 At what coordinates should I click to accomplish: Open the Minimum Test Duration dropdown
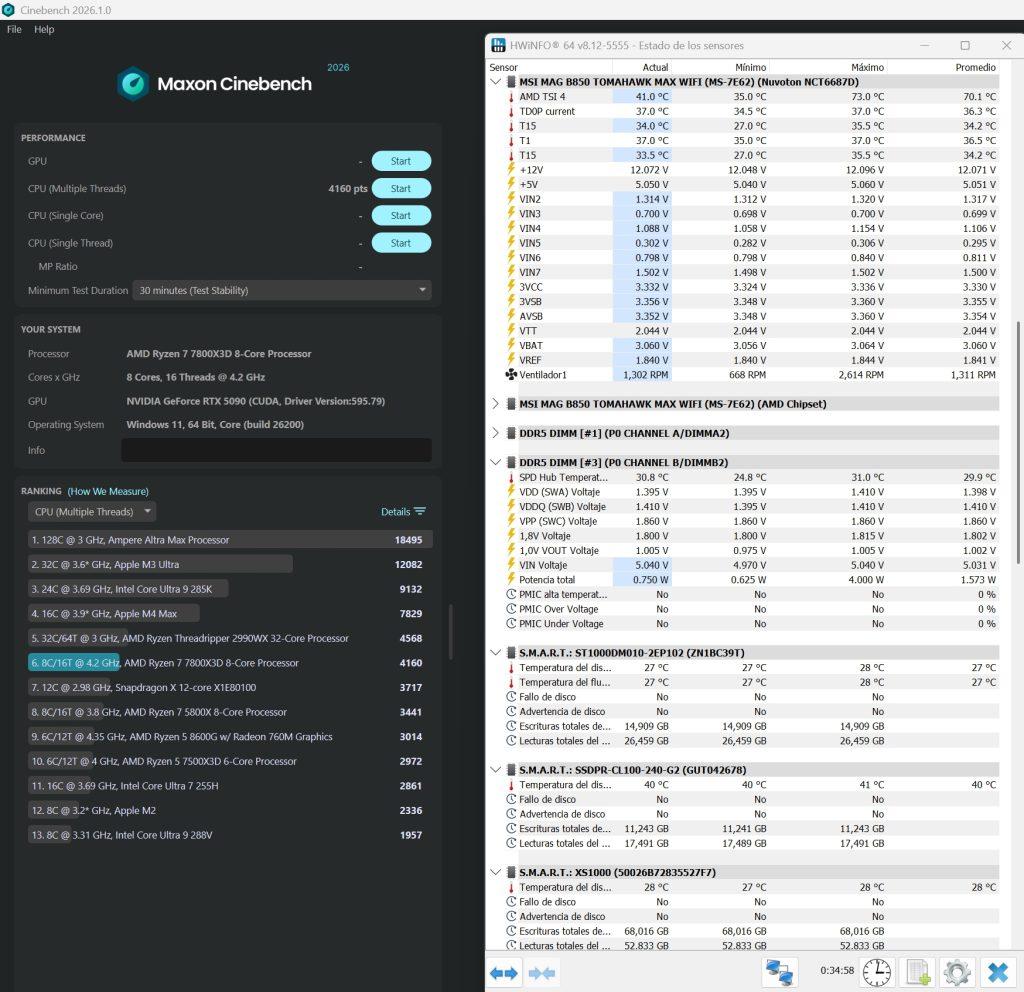(282, 290)
